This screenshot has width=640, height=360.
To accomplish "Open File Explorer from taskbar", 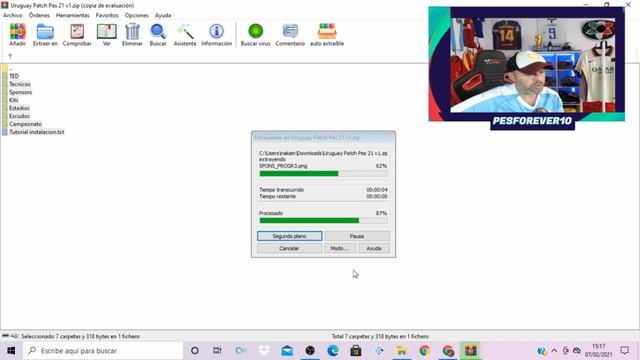I will click(x=402, y=351).
